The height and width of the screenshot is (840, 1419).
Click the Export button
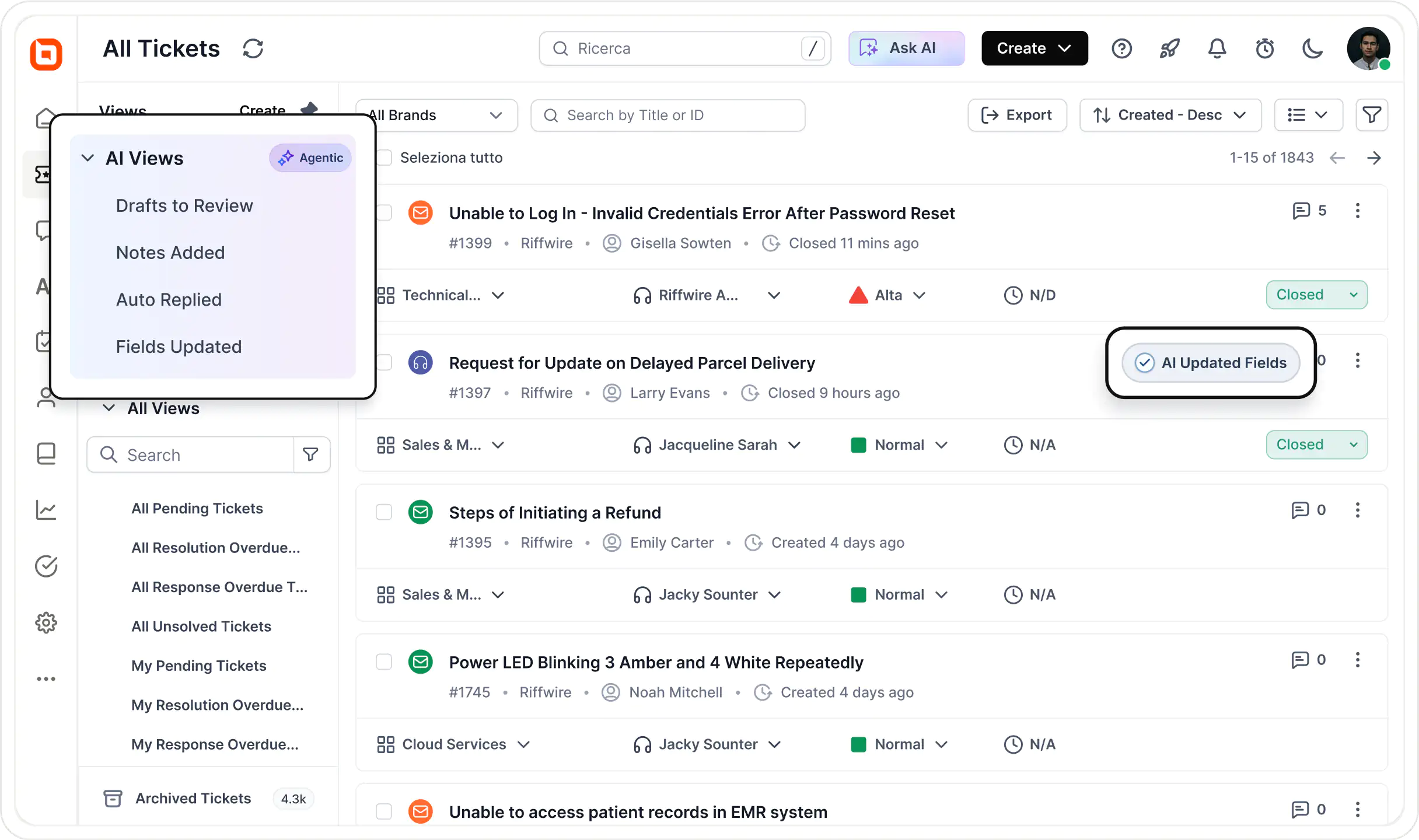pyautogui.click(x=1017, y=115)
